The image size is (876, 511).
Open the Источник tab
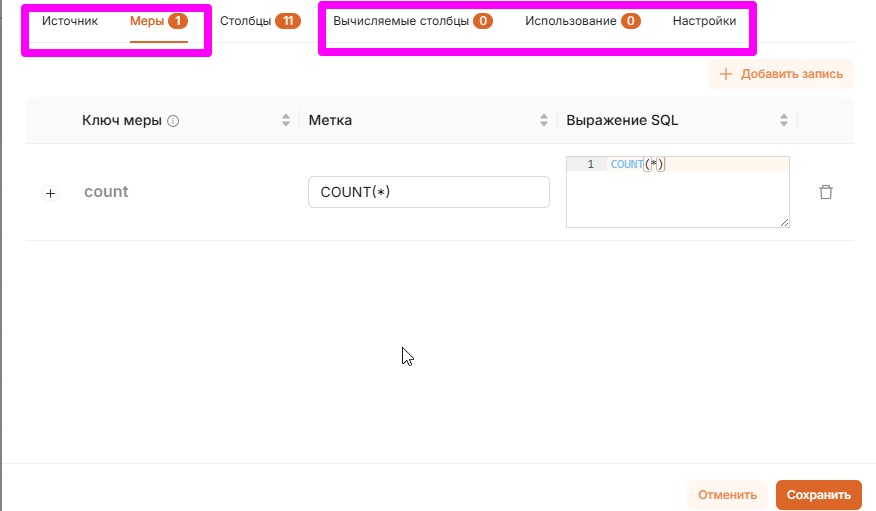click(70, 21)
